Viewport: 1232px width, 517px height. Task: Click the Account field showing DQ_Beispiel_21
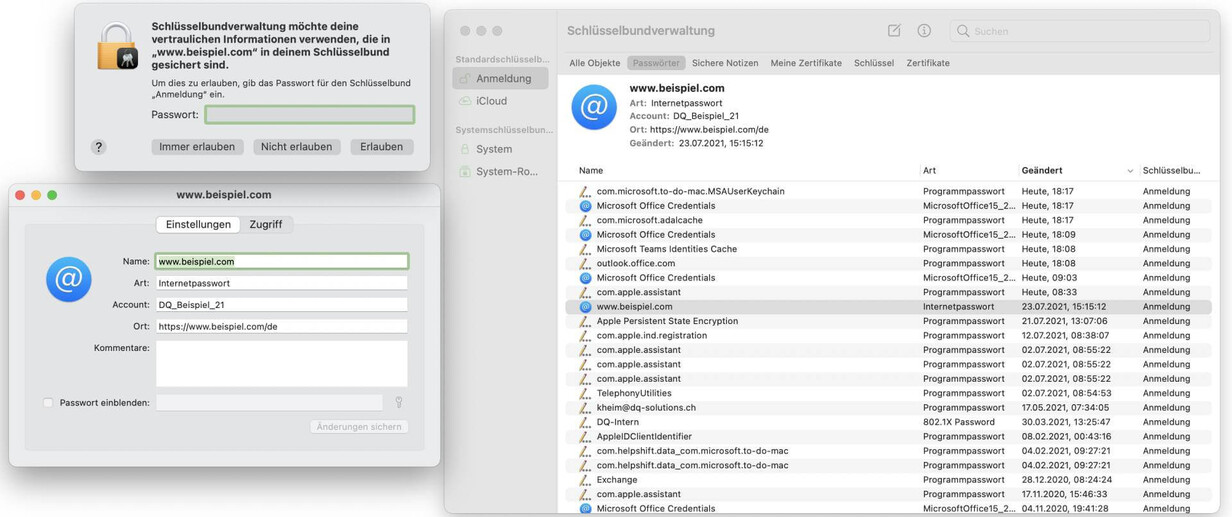point(281,305)
